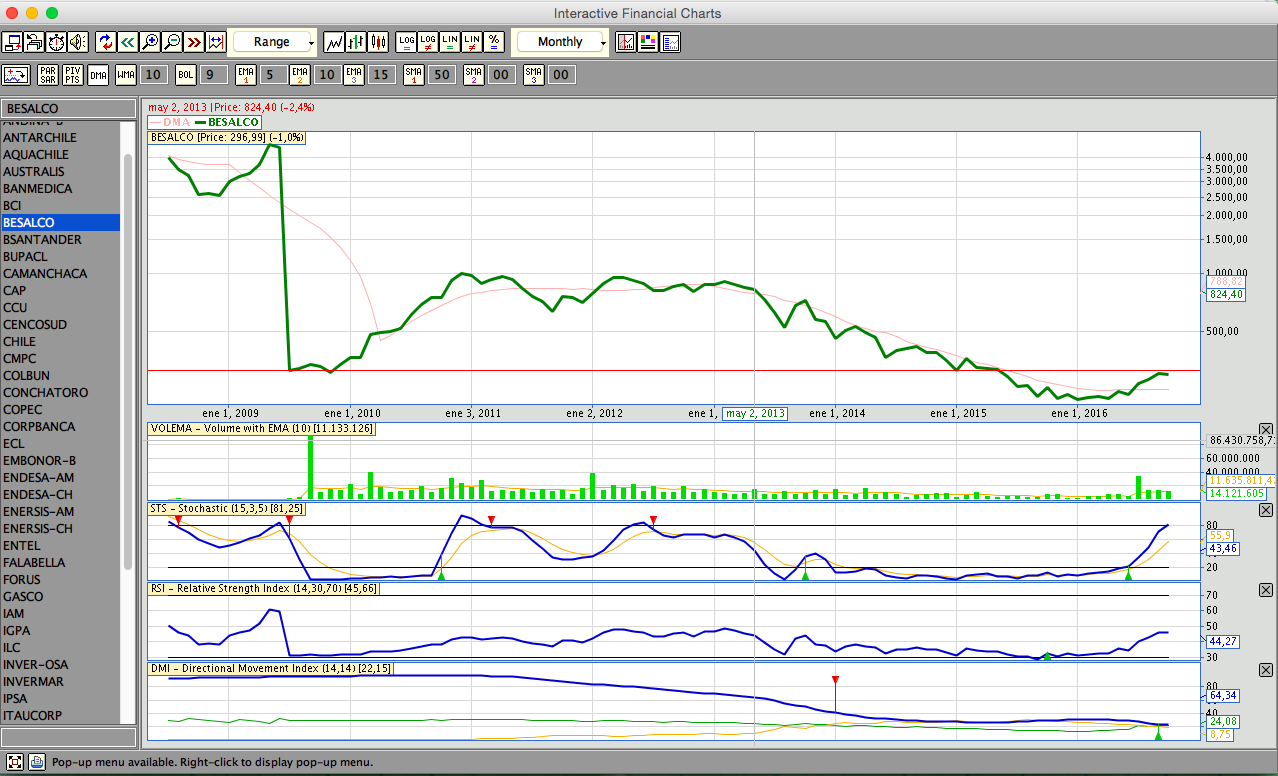Image resolution: width=1278 pixels, height=776 pixels.
Task: Zoom in with the plus magnifier
Action: [x=150, y=42]
